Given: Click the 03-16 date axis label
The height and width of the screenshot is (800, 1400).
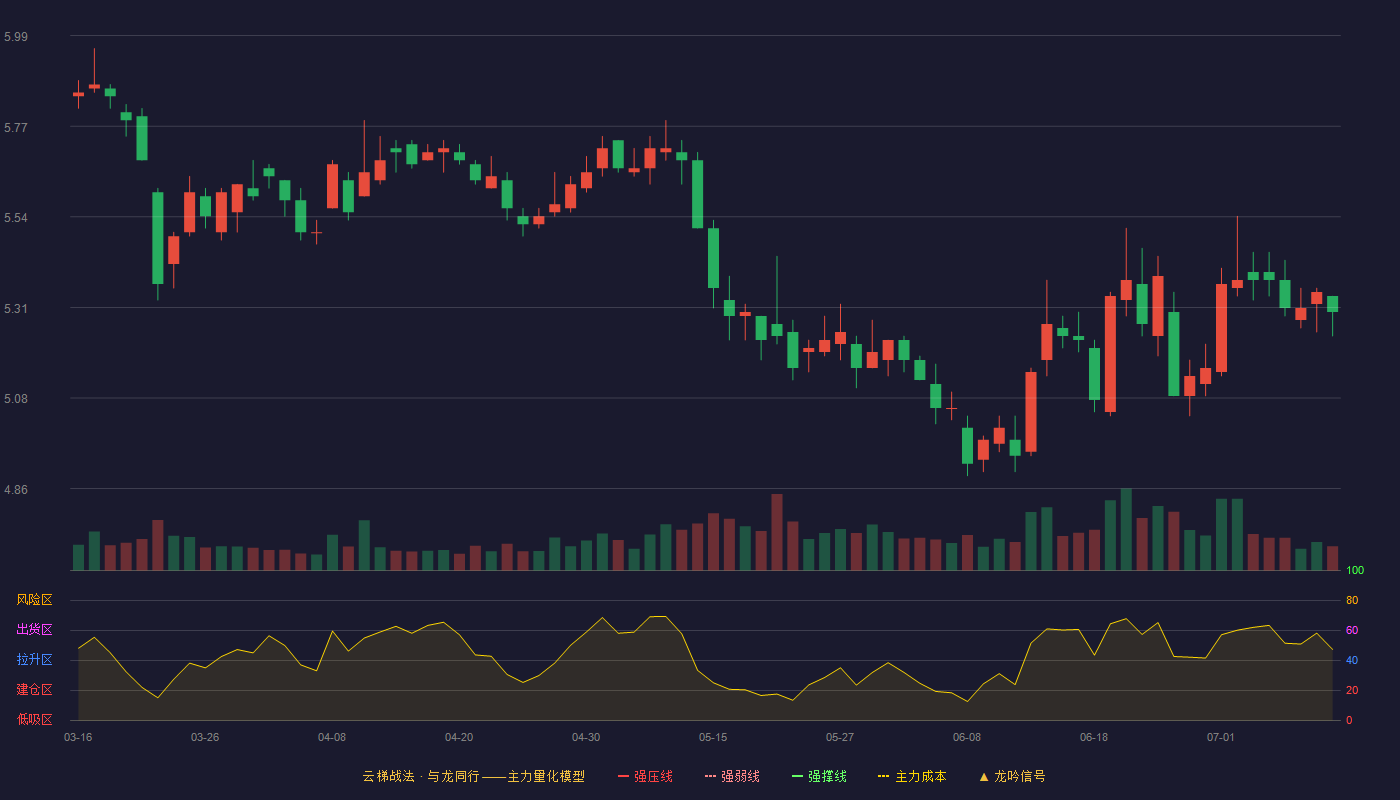Looking at the screenshot, I should pyautogui.click(x=78, y=737).
